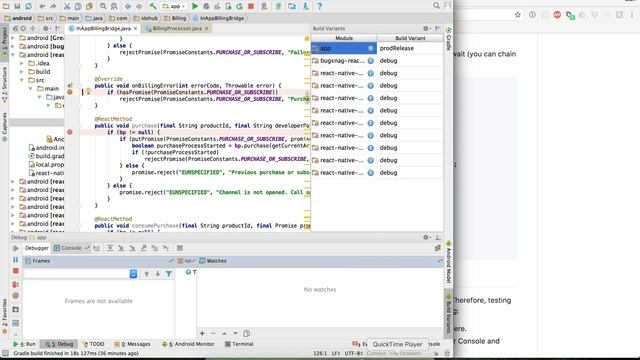Open the app run configuration dropdown
This screenshot has height=360, width=640.
174,6
